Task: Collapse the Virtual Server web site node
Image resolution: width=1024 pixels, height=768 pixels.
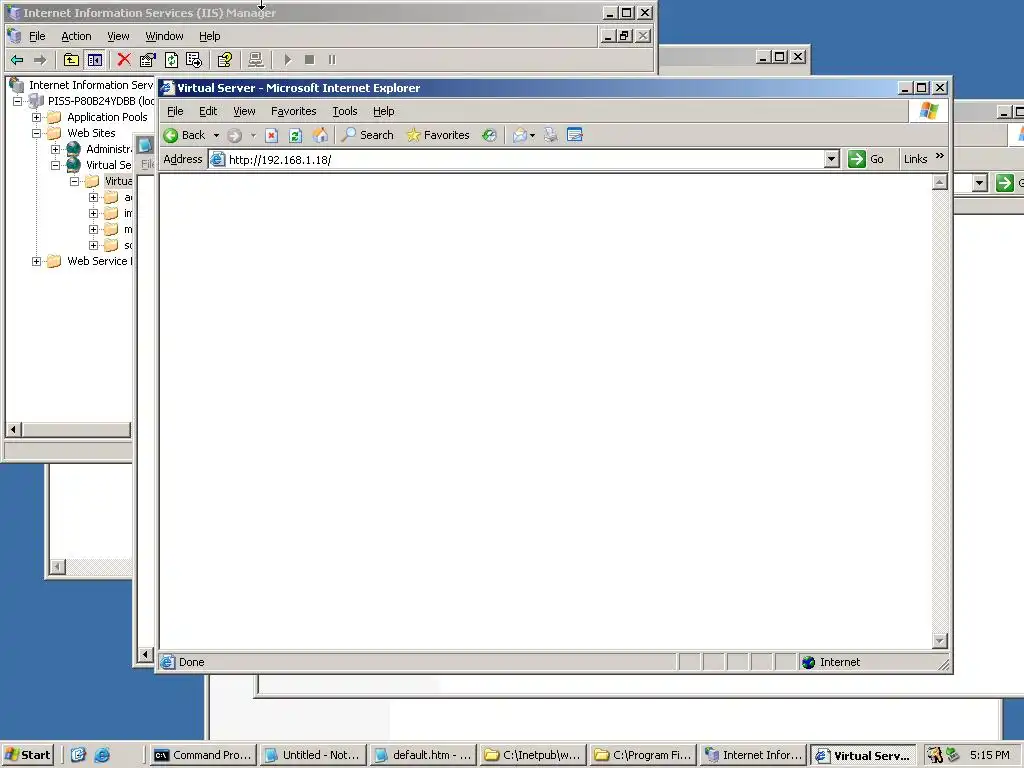Action: pos(56,165)
